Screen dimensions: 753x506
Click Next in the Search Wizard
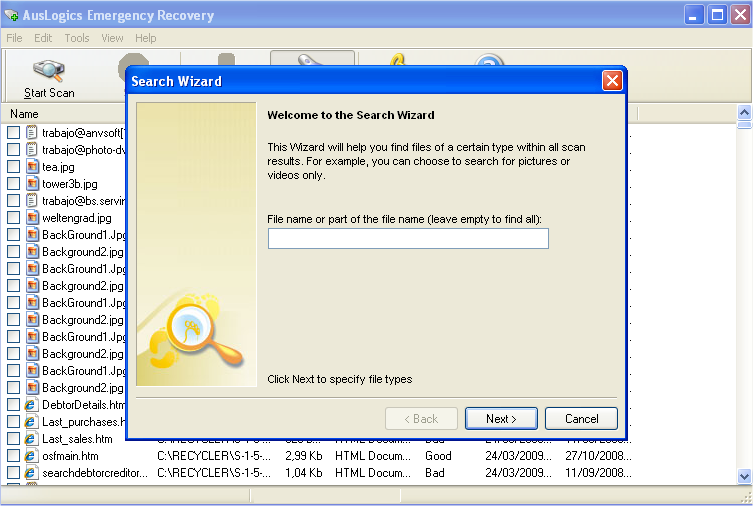click(501, 419)
